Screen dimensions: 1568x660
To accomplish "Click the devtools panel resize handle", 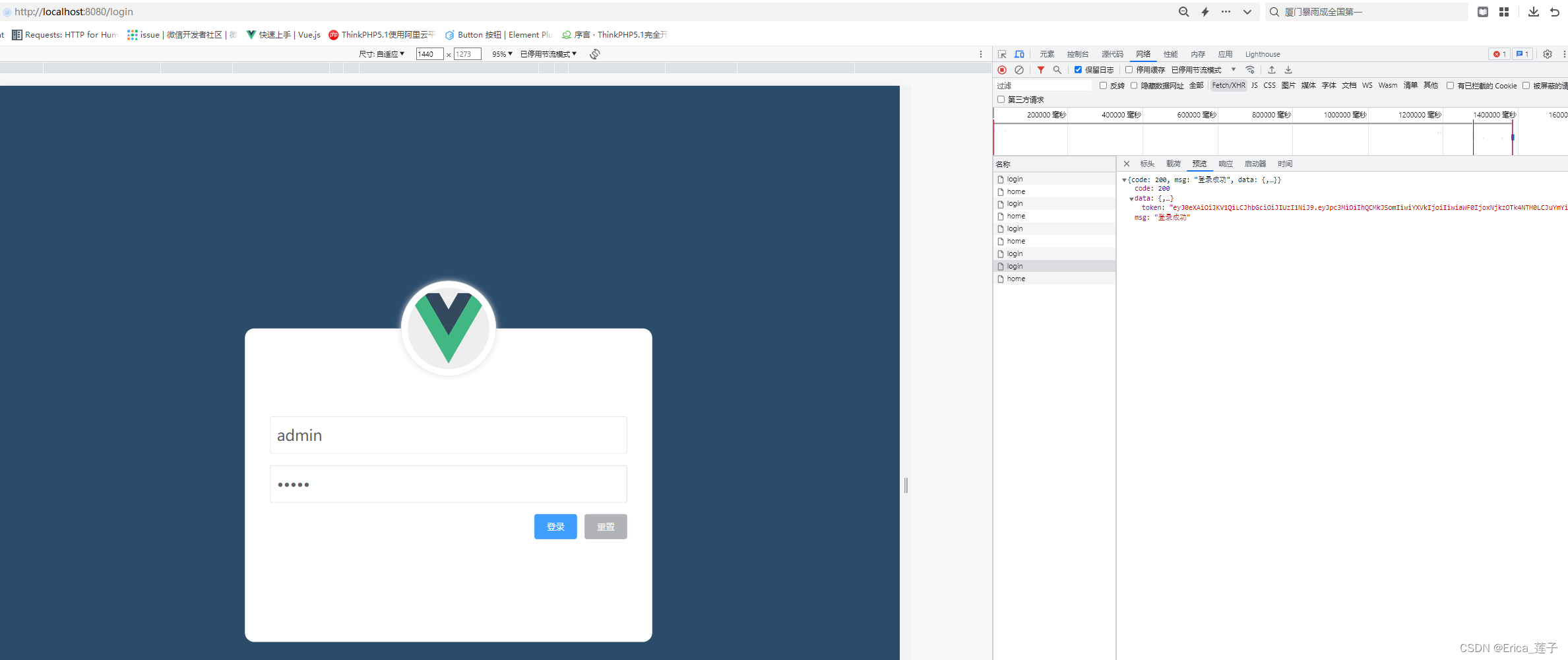I will [x=906, y=485].
